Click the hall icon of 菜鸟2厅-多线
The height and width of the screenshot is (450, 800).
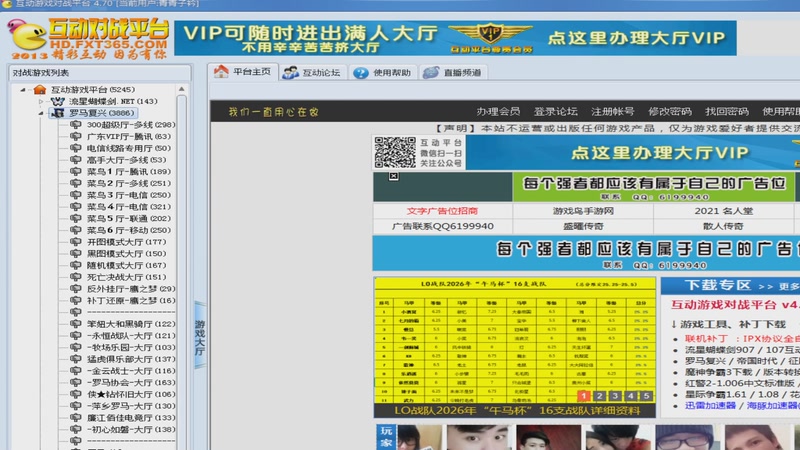pos(76,183)
